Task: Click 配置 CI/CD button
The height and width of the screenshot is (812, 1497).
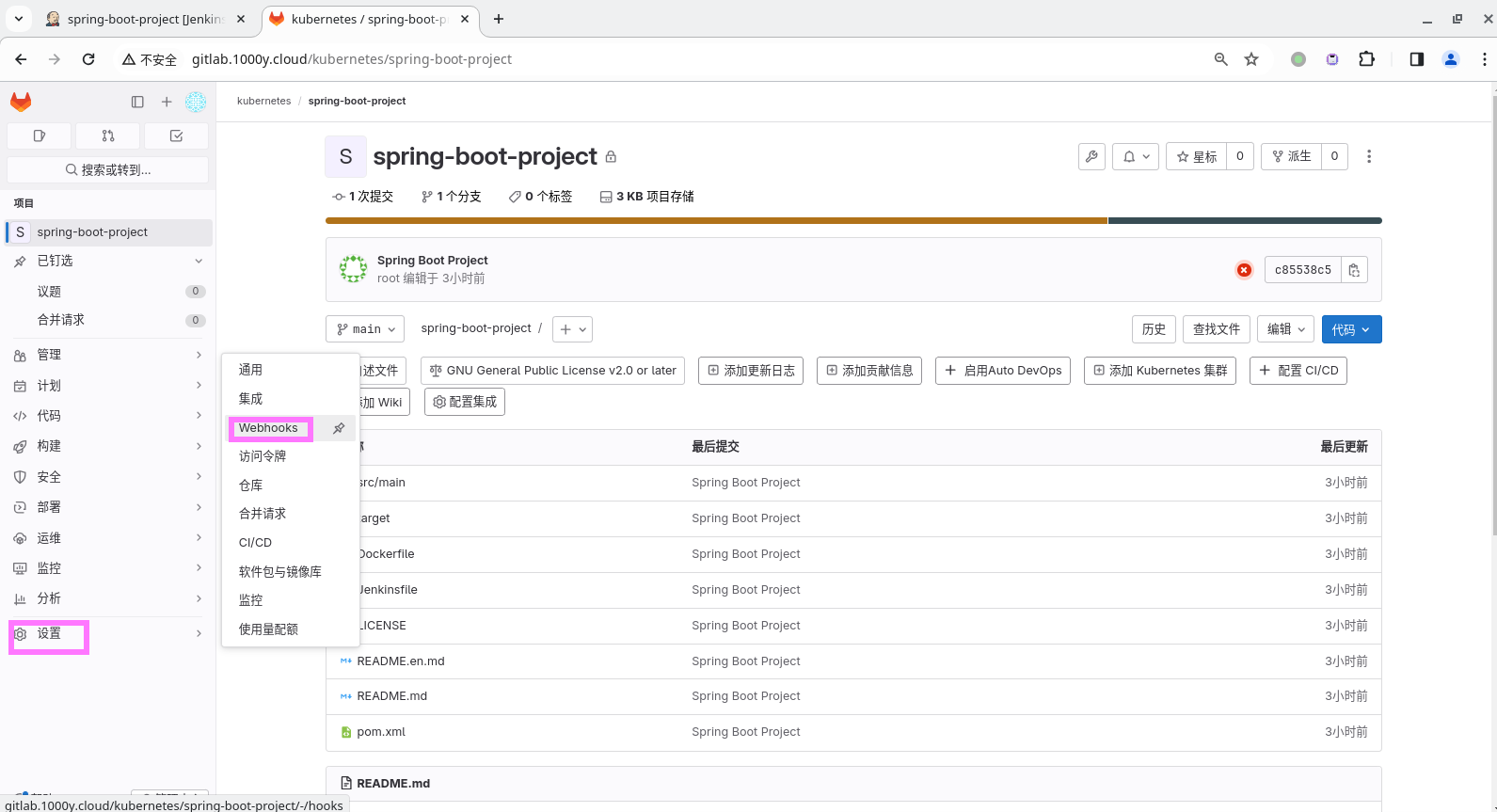Action: 1298,371
